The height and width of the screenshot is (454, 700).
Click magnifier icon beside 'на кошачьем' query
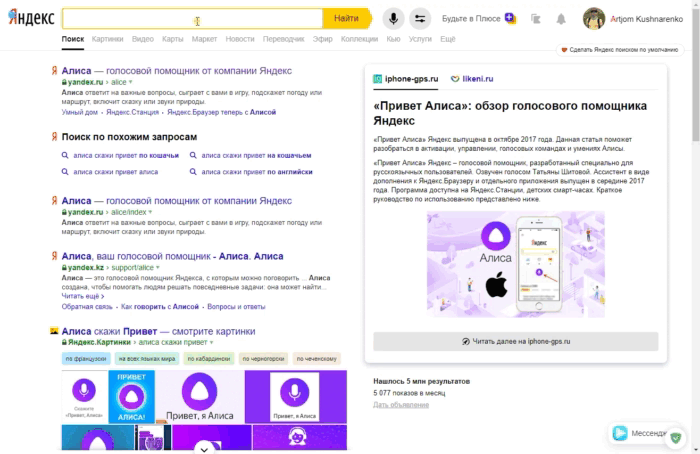(x=193, y=155)
